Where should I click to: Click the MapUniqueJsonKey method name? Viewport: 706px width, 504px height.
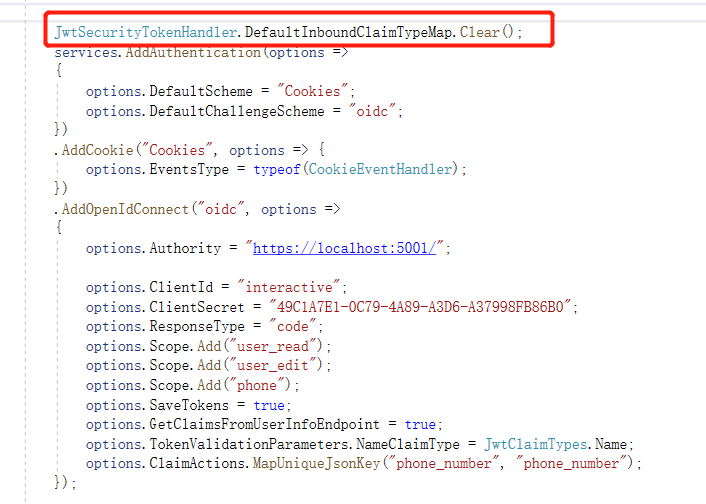(316, 463)
